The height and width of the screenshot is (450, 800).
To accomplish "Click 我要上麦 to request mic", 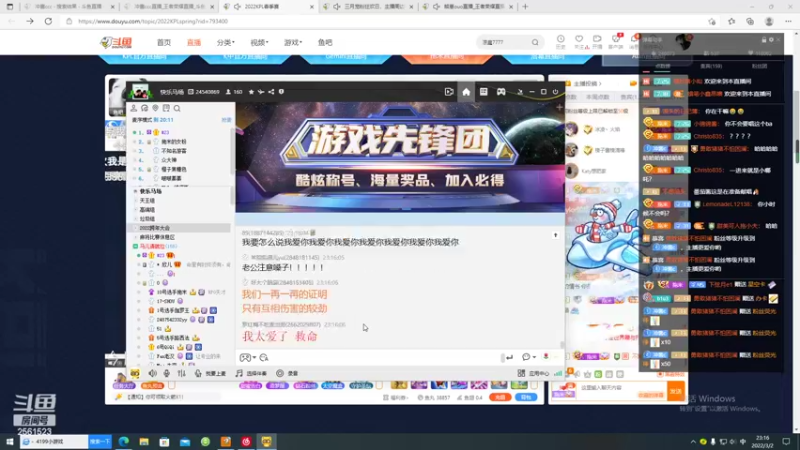I will tap(210, 373).
